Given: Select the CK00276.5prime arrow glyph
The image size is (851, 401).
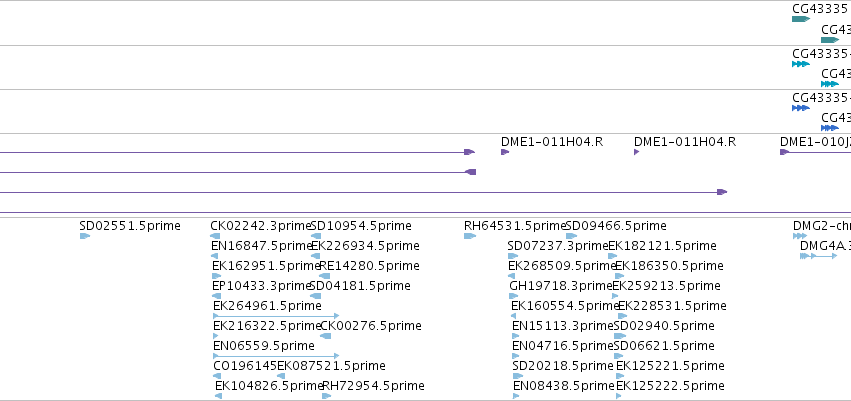Looking at the screenshot, I should 326,336.
